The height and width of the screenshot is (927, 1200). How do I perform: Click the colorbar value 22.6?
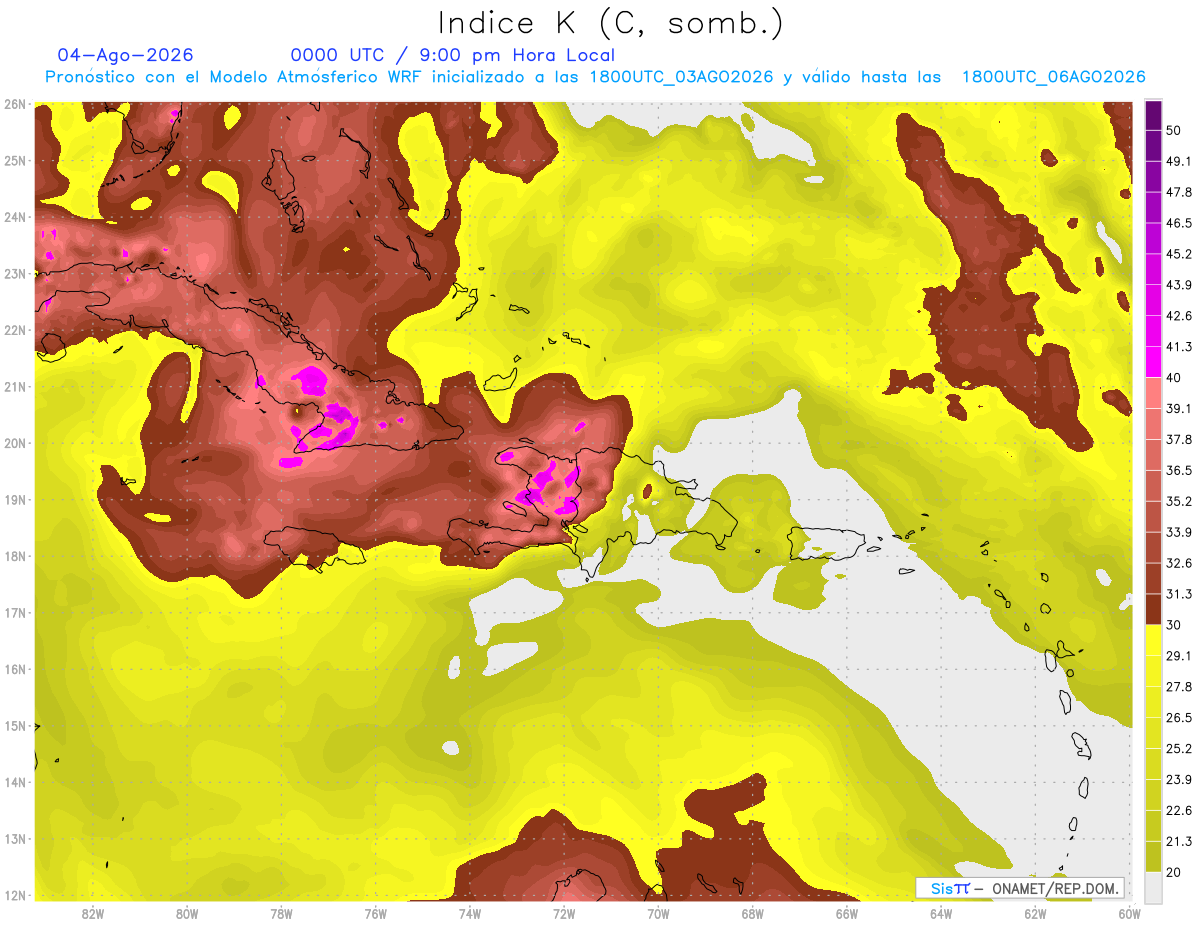click(x=1179, y=810)
